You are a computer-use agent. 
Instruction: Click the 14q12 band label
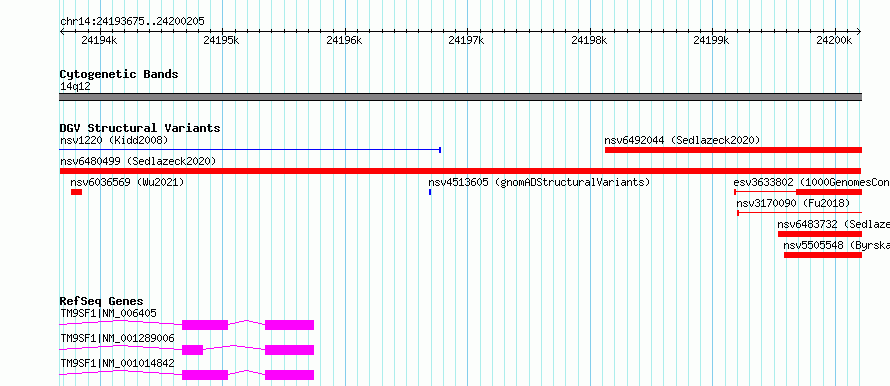(x=75, y=87)
